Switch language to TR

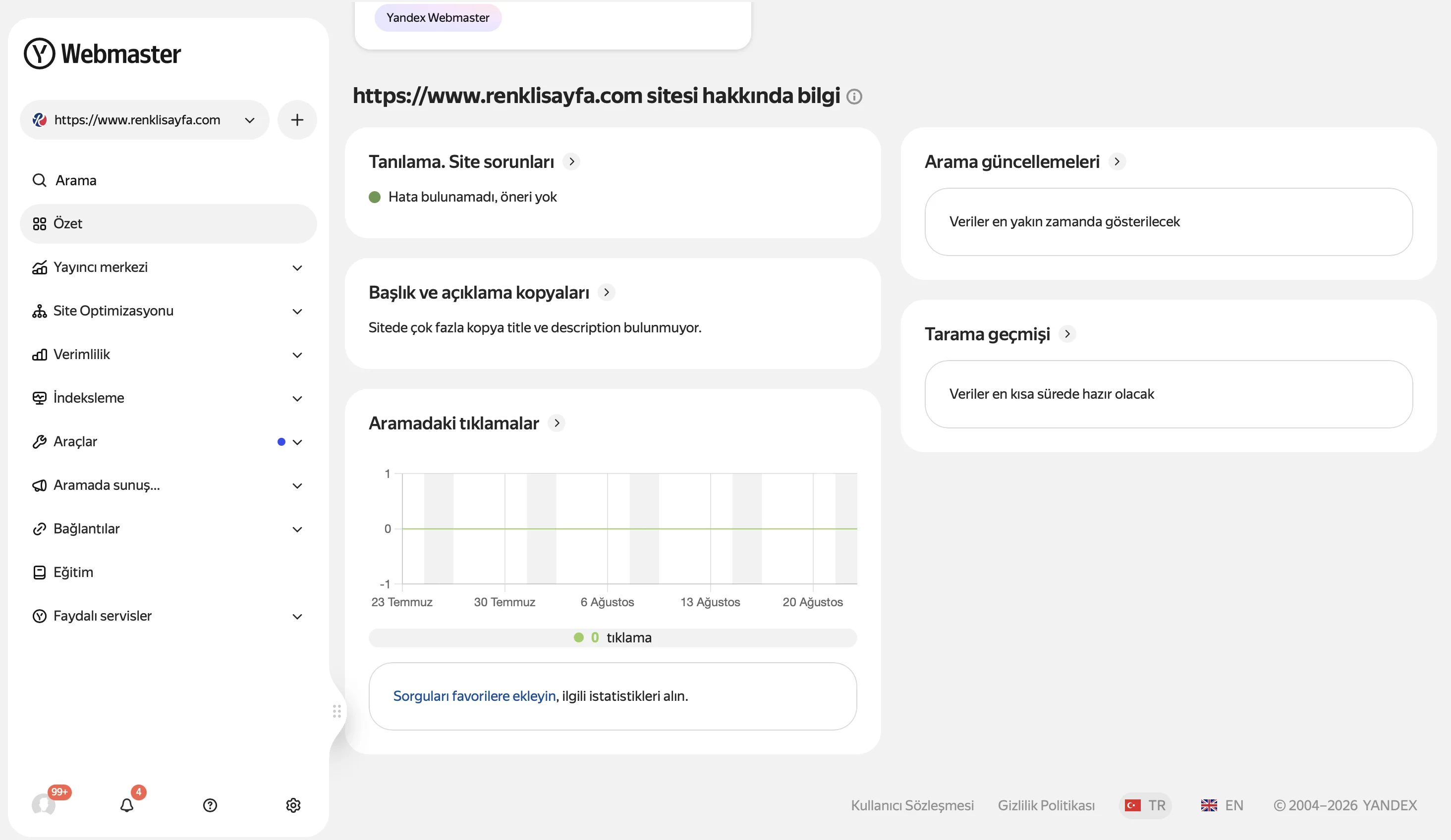tap(1145, 805)
